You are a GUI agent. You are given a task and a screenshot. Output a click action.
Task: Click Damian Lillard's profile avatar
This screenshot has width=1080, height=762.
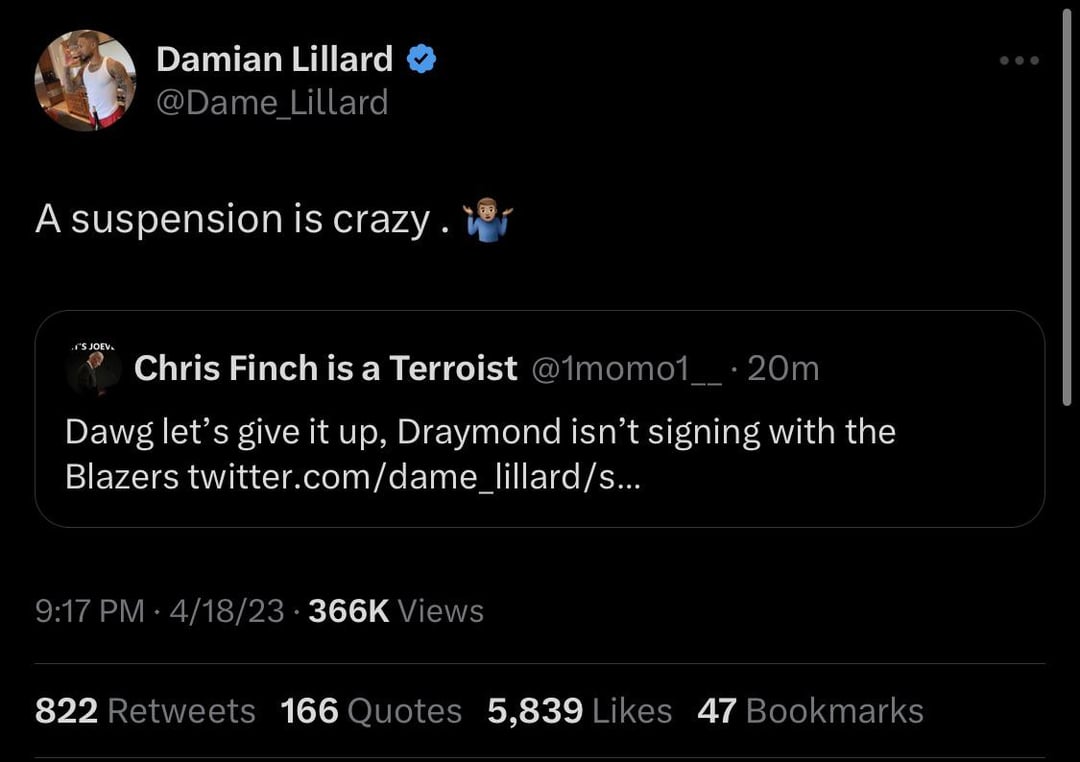pos(85,80)
